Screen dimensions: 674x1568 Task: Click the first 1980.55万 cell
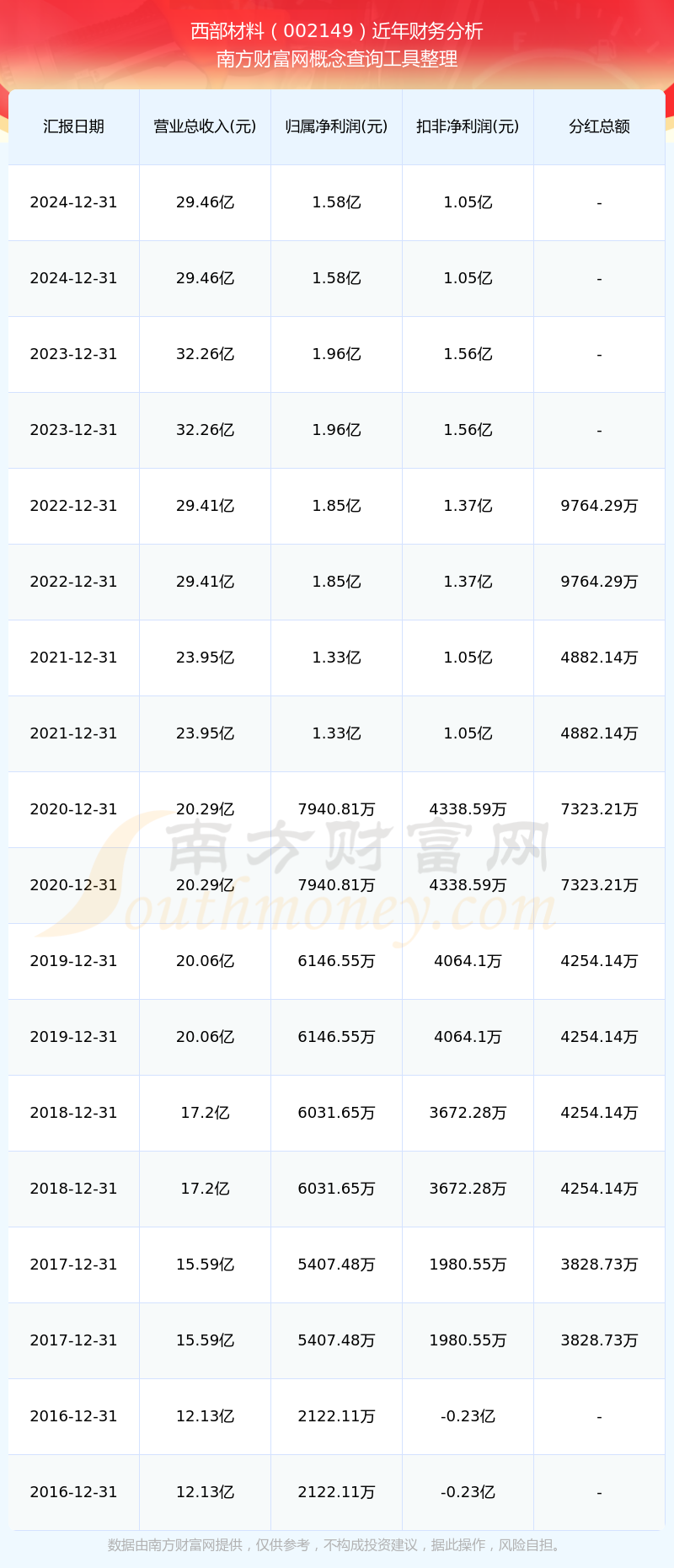468,1265
